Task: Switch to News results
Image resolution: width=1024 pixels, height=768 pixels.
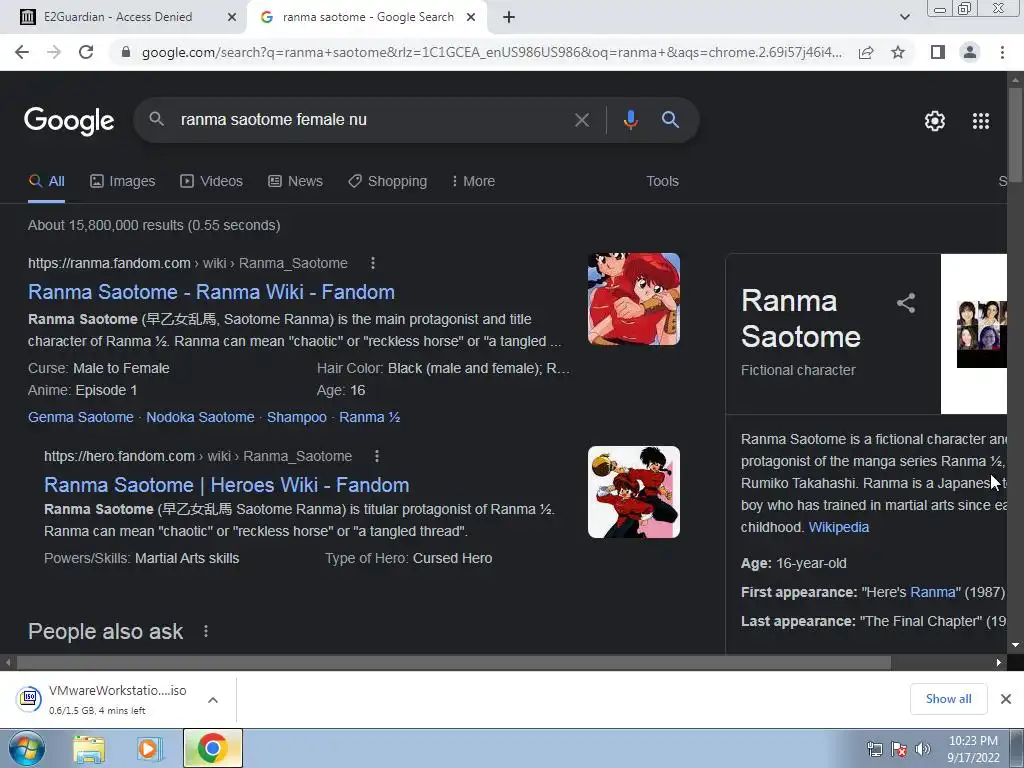Action: (295, 182)
